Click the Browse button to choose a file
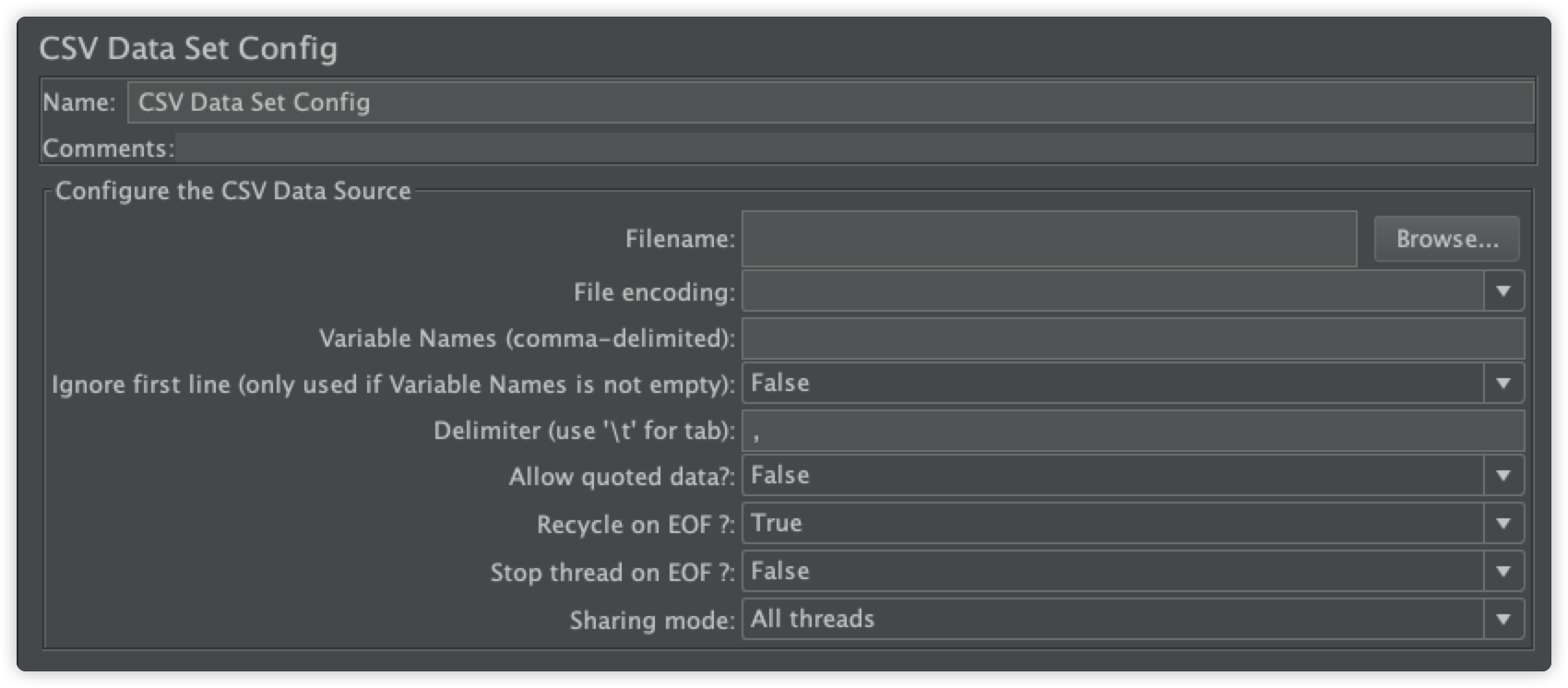1568x688 pixels. [1445, 238]
